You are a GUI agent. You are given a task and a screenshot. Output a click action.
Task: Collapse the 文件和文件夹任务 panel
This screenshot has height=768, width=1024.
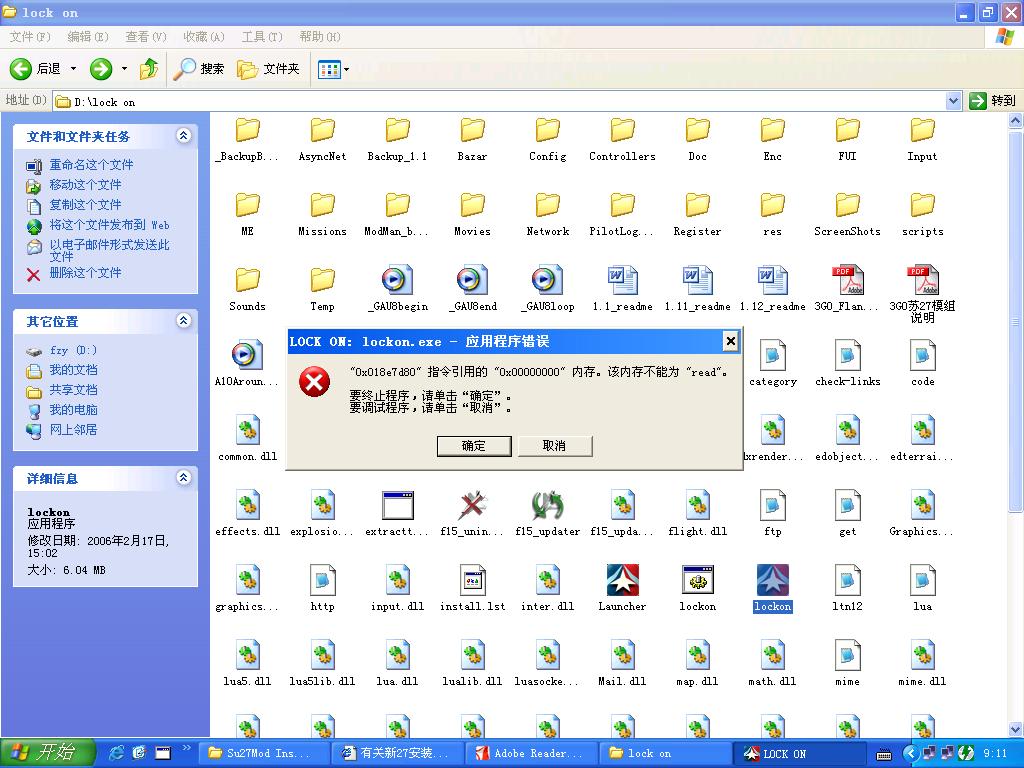pos(184,136)
